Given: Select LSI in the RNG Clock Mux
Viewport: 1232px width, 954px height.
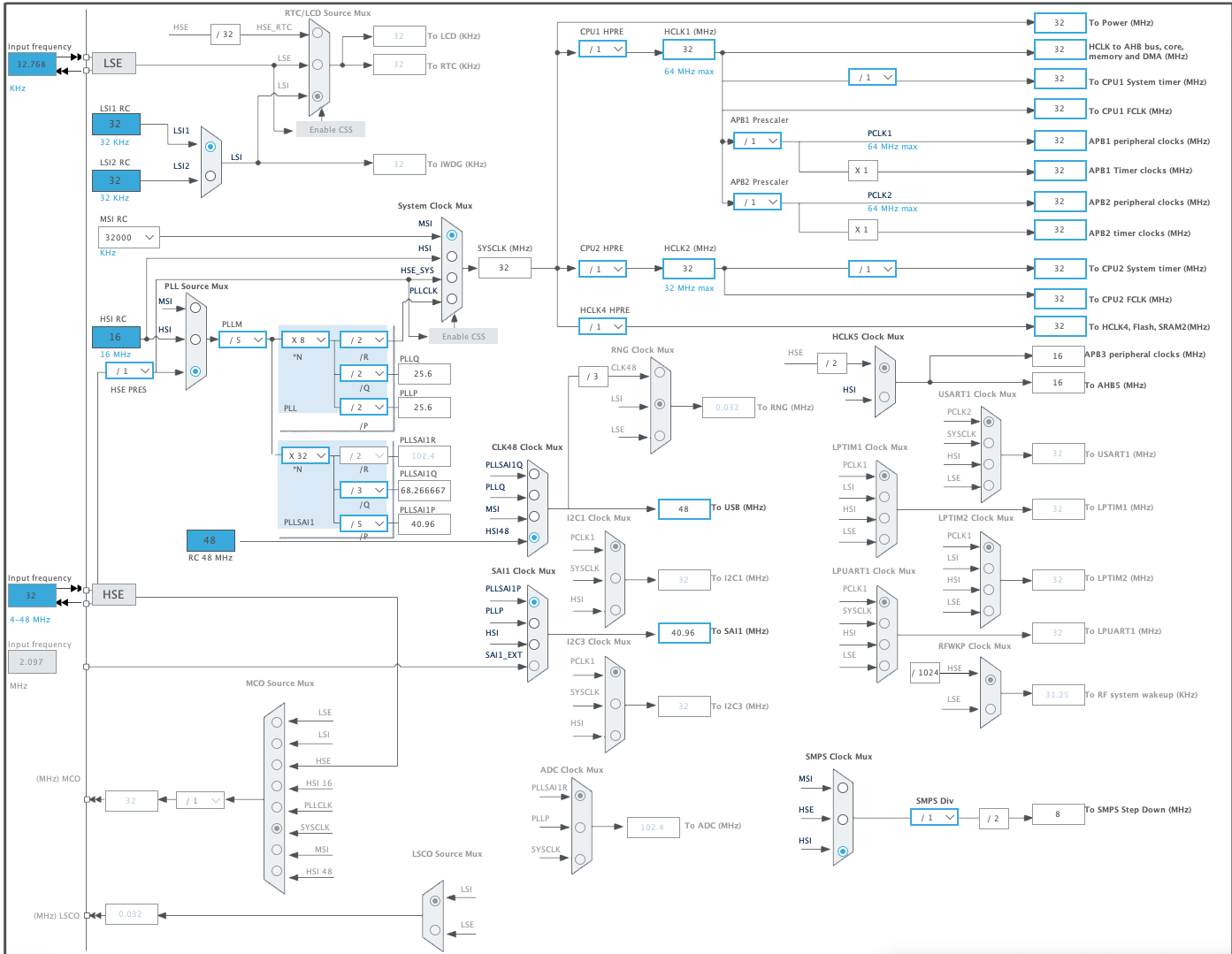Looking at the screenshot, I should click(661, 403).
